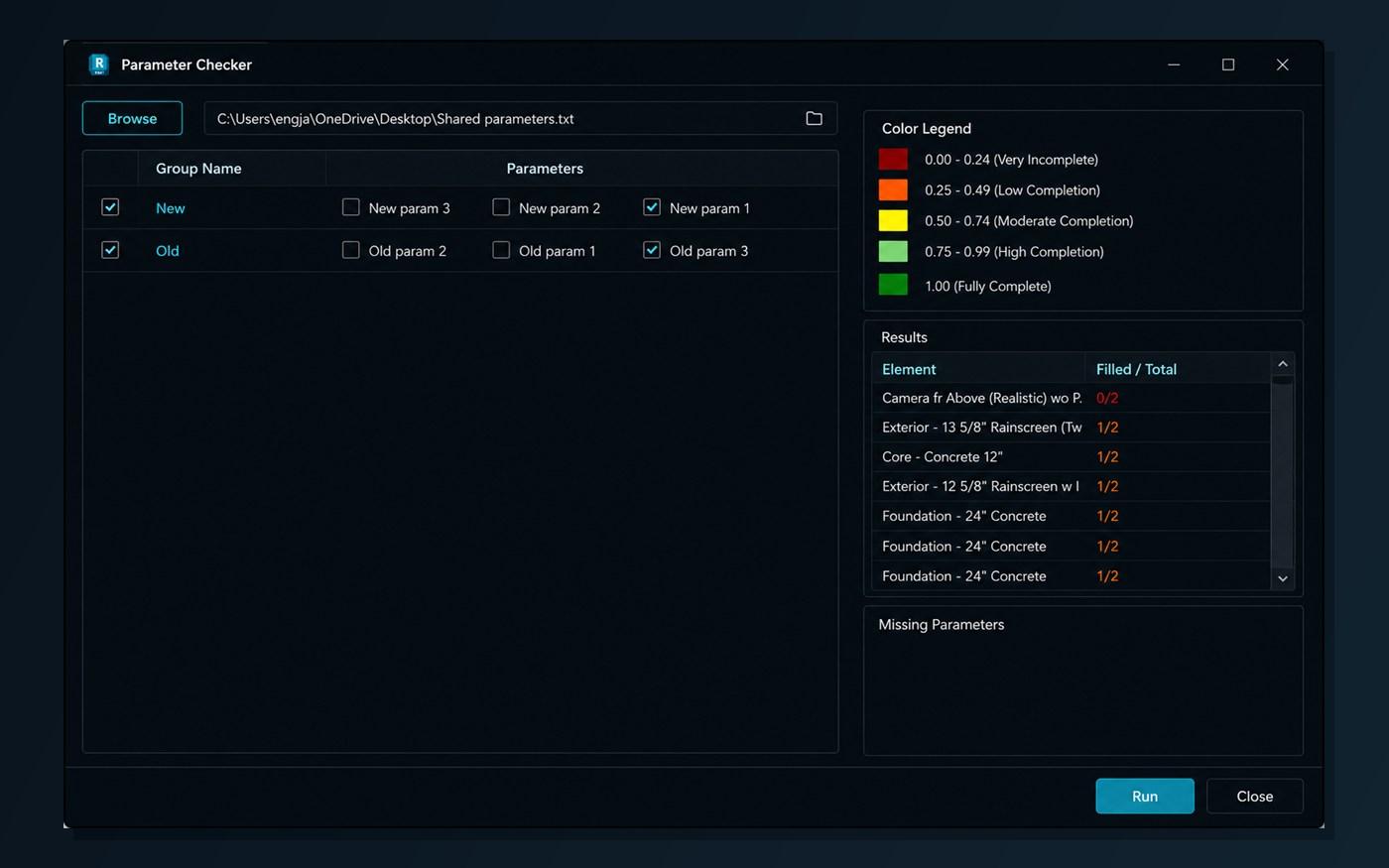Select the Camera fr Above (Realistic) result row
Viewport: 1389px width, 868px height.
click(1072, 398)
